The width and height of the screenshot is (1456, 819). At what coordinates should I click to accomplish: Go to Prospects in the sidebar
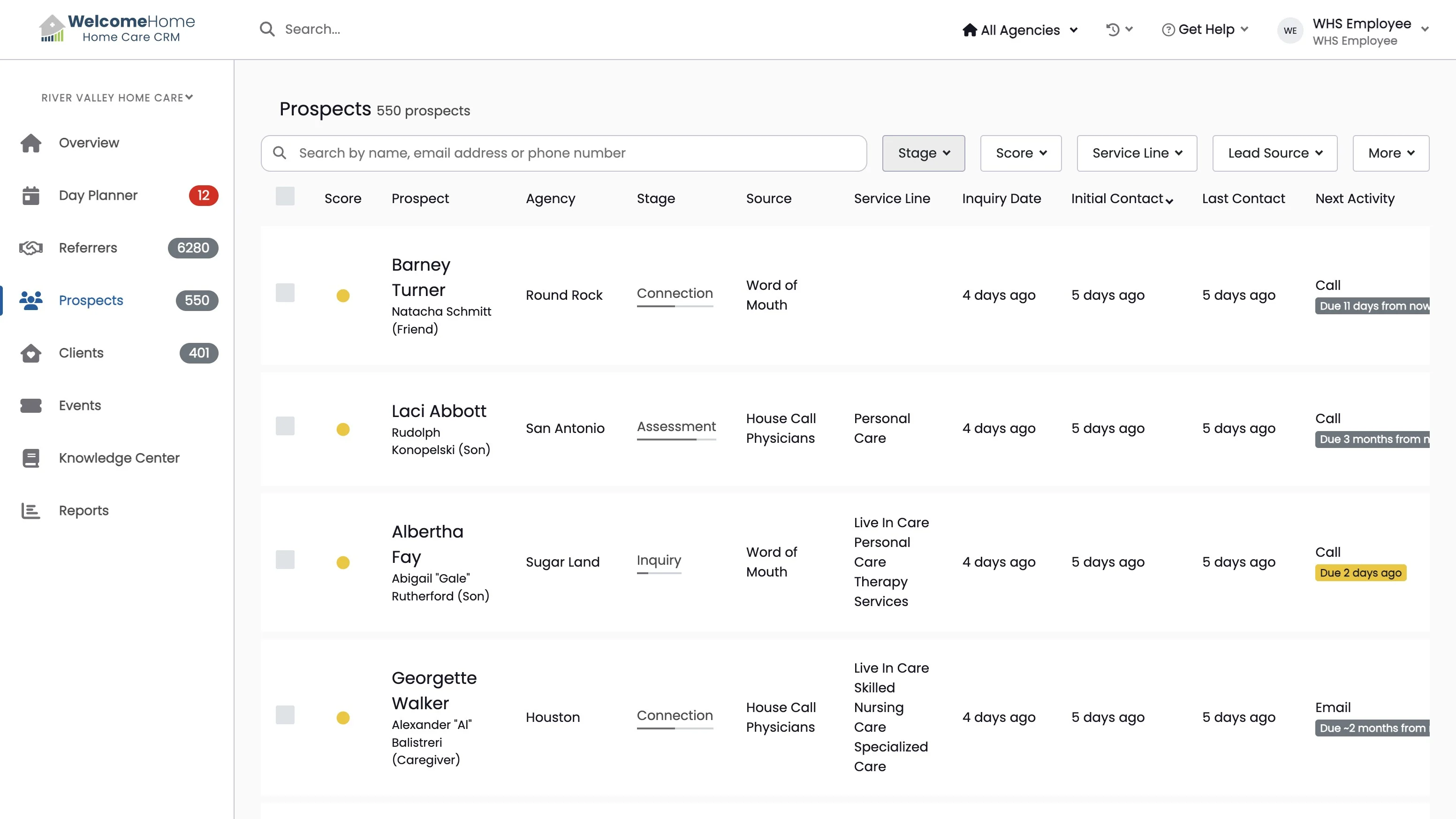coord(91,301)
